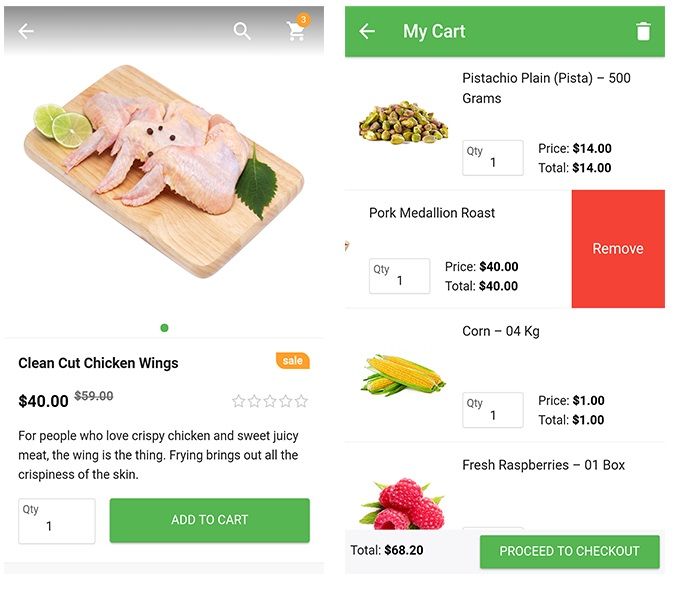The width and height of the screenshot is (683, 603).
Task: Open the corn product thumbnail
Action: click(x=403, y=375)
